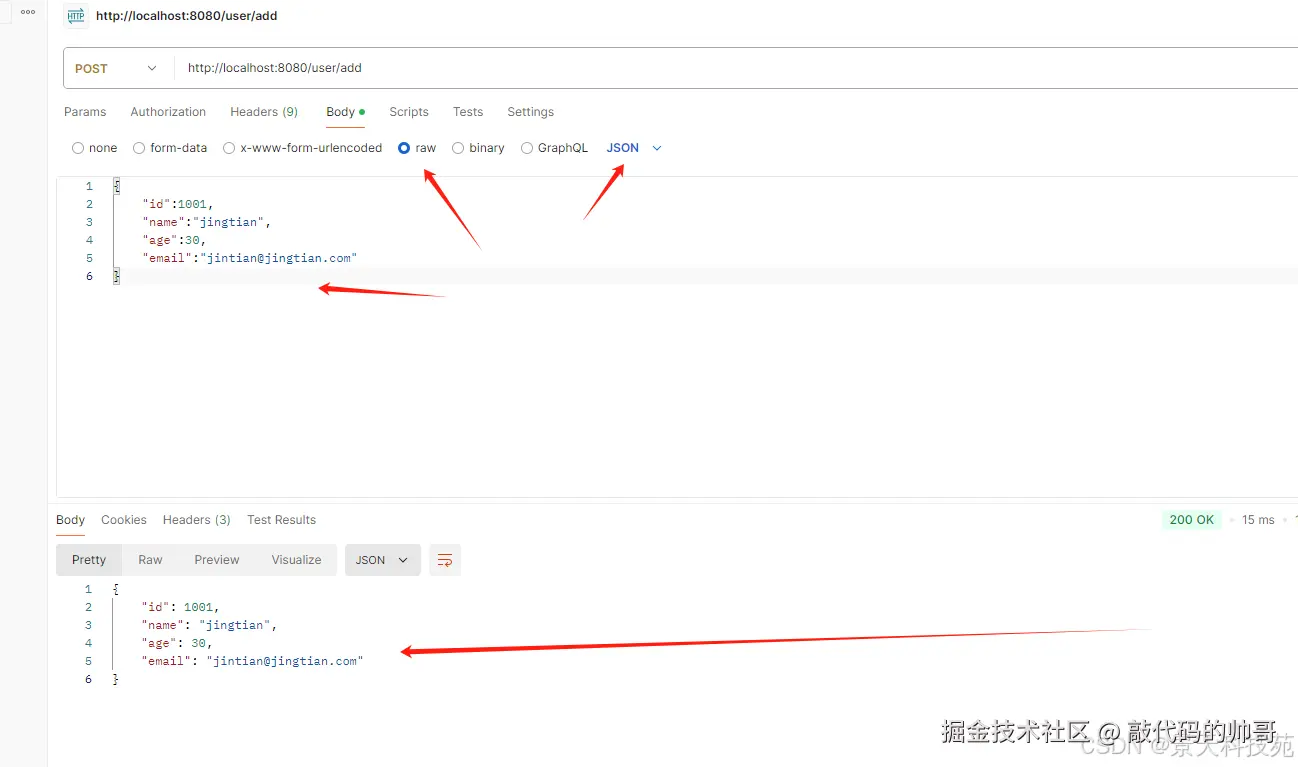Click request body line "id":1001
1298x767 pixels.
pos(178,204)
